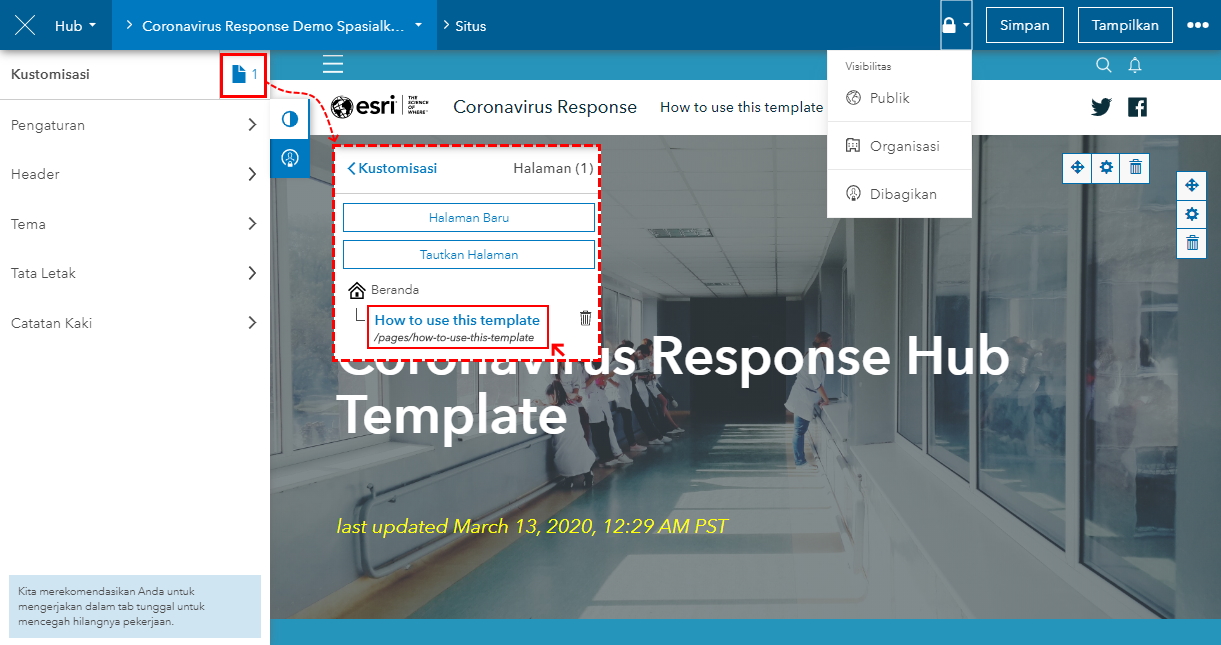
Task: Click the Visibilitas heading in the dropdown
Action: tap(868, 66)
